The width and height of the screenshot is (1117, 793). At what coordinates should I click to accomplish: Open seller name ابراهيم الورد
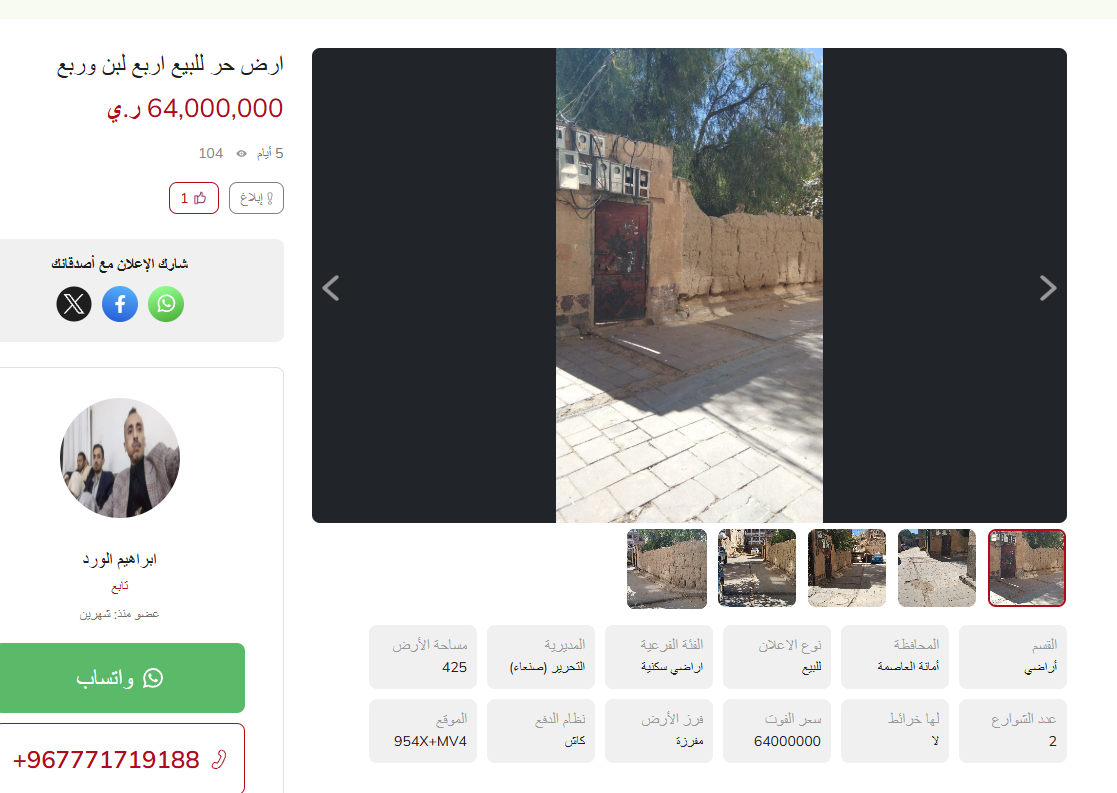(x=120, y=559)
